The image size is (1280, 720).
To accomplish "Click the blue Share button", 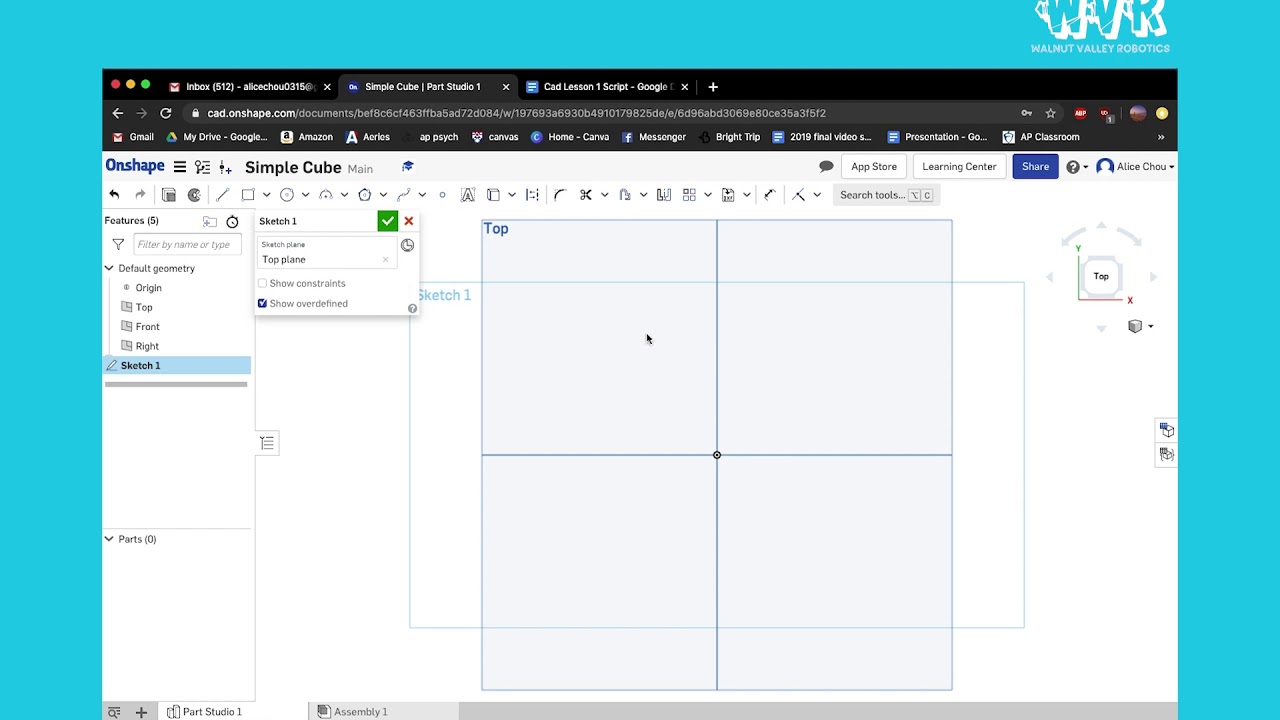I will coord(1035,167).
